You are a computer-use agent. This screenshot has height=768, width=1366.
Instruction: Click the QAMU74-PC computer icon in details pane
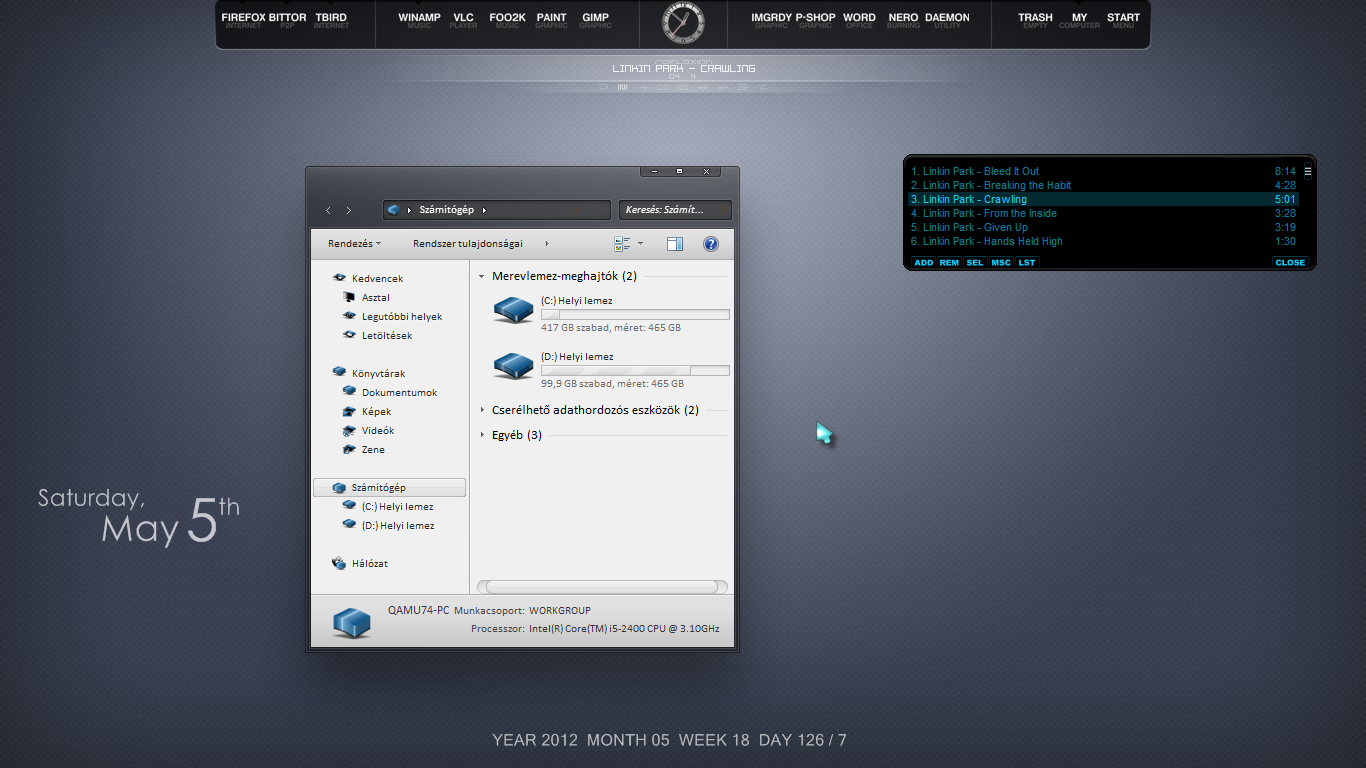tap(351, 621)
